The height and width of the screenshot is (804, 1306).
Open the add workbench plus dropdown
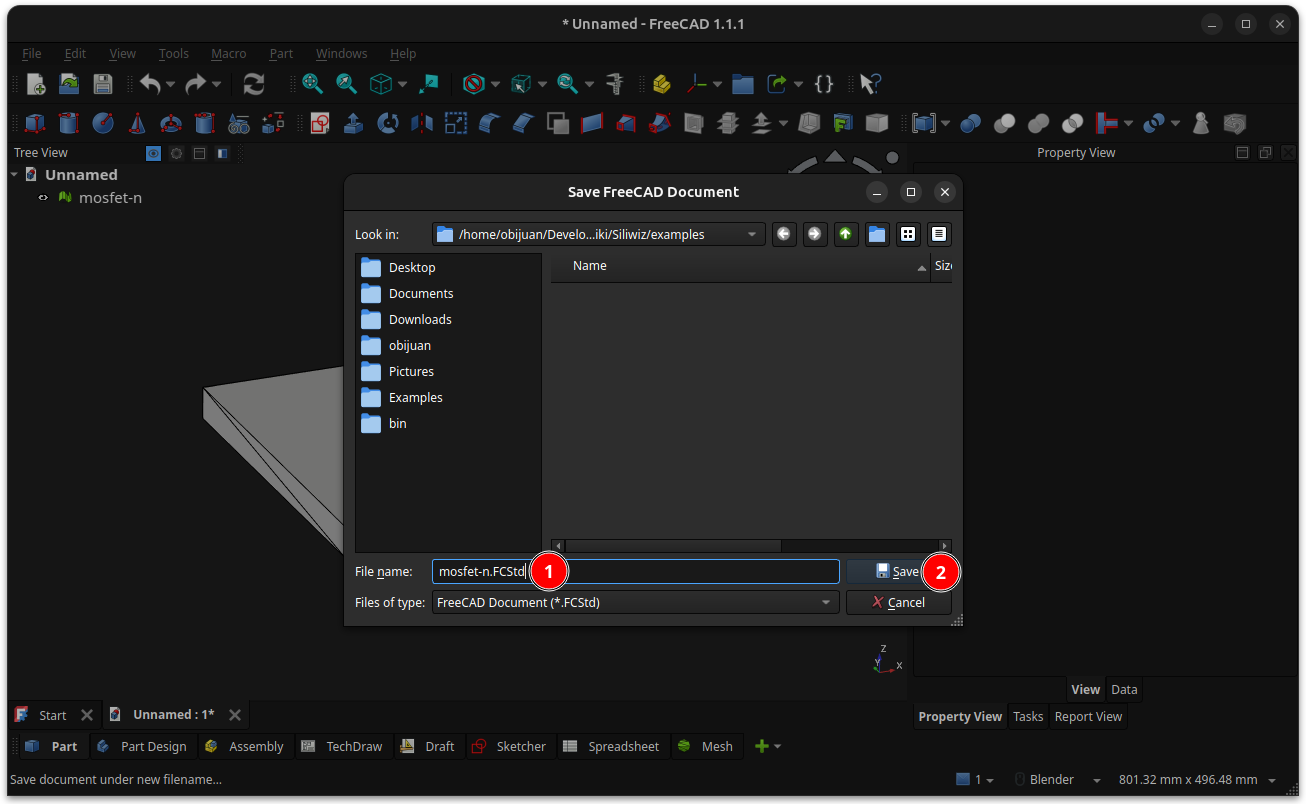point(768,746)
